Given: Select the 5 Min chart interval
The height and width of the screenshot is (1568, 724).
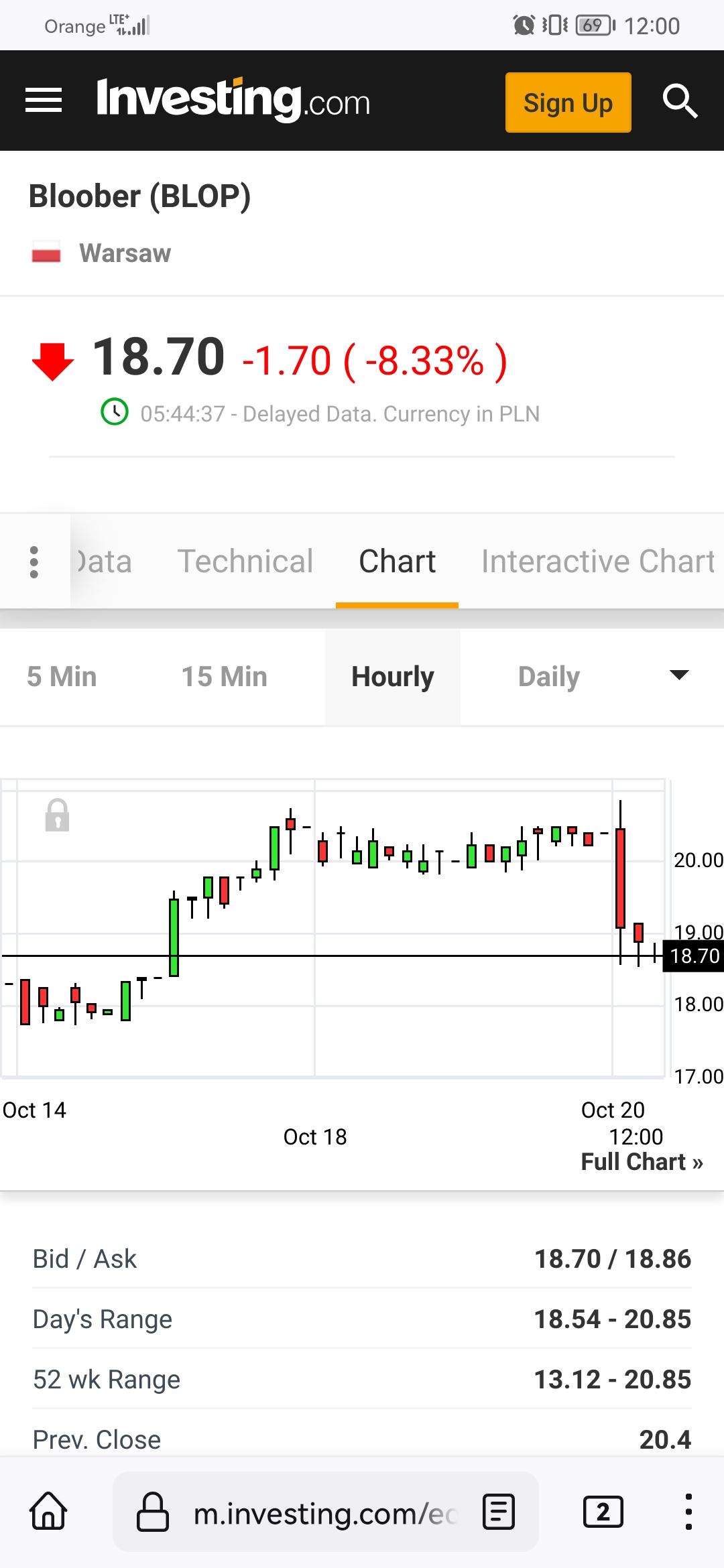Looking at the screenshot, I should [x=62, y=677].
